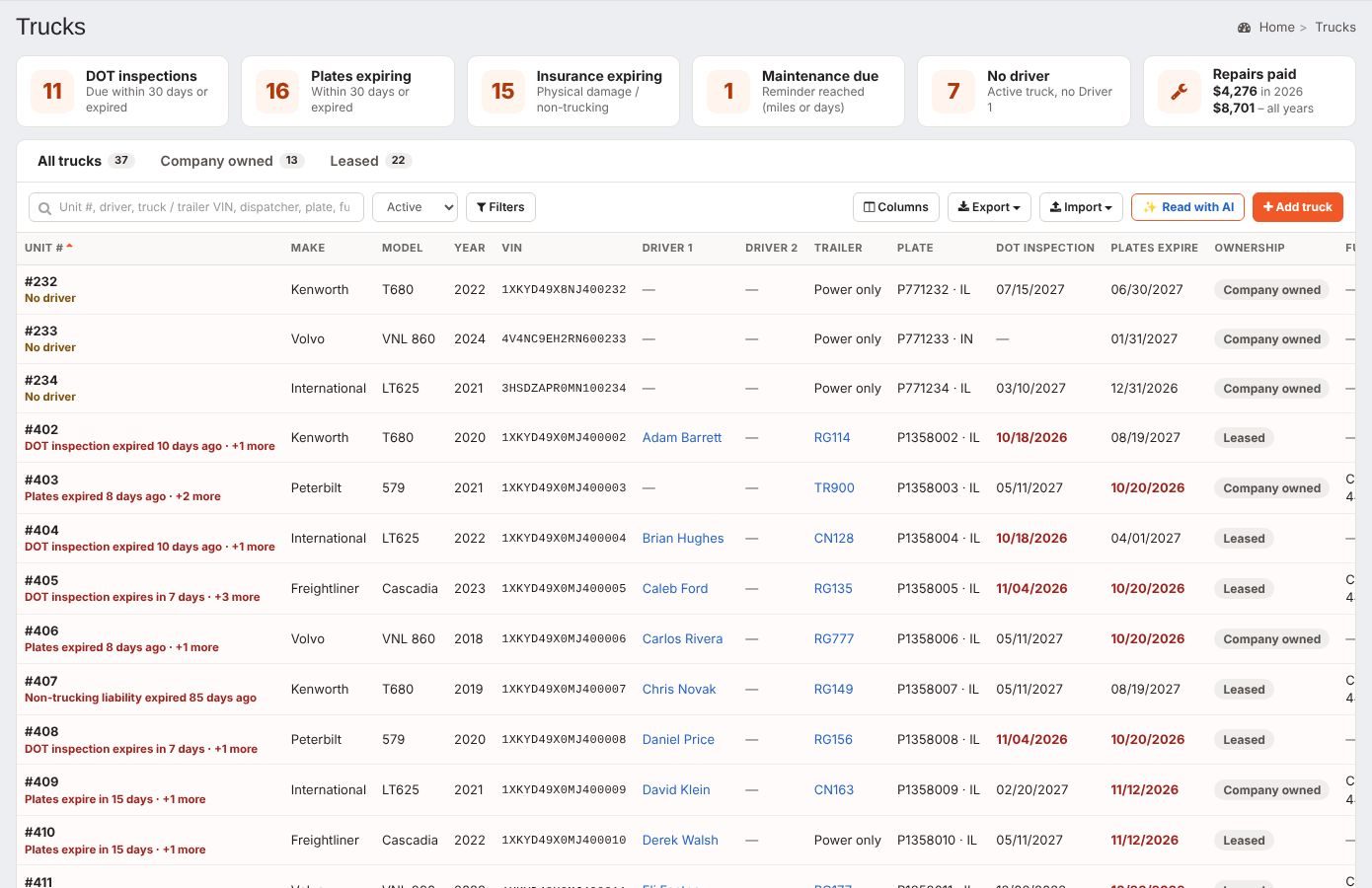Click the search magnifier icon
This screenshot has height=888, width=1372.
[x=44, y=208]
